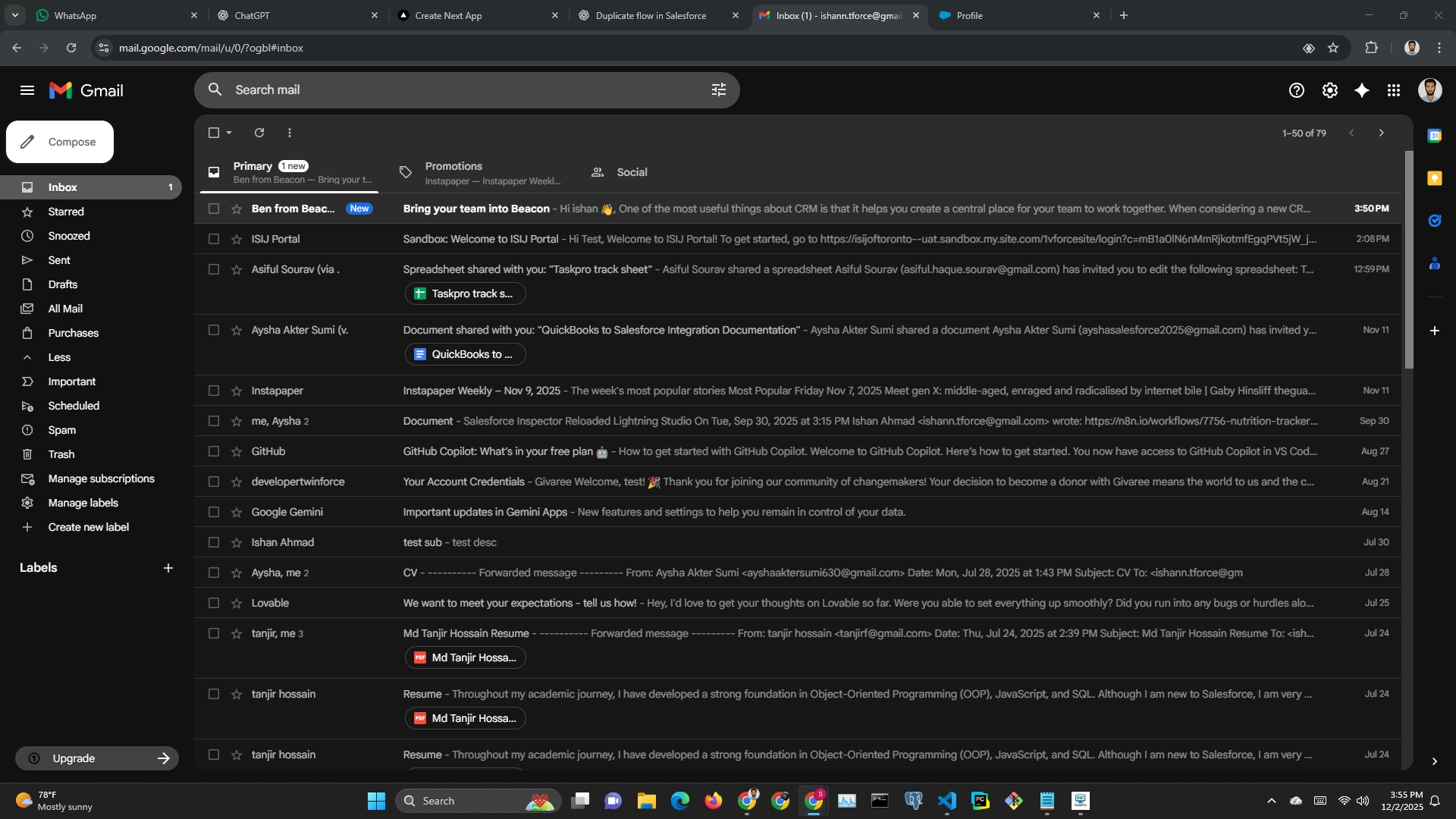This screenshot has width=1456, height=819.
Task: Click the Compose button
Action: point(60,142)
